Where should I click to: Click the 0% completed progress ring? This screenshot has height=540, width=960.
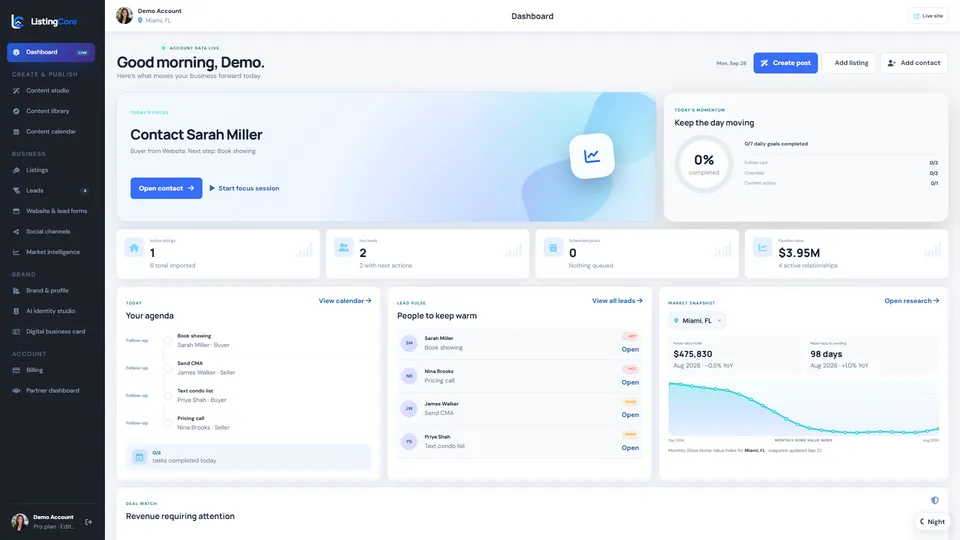tap(703, 163)
